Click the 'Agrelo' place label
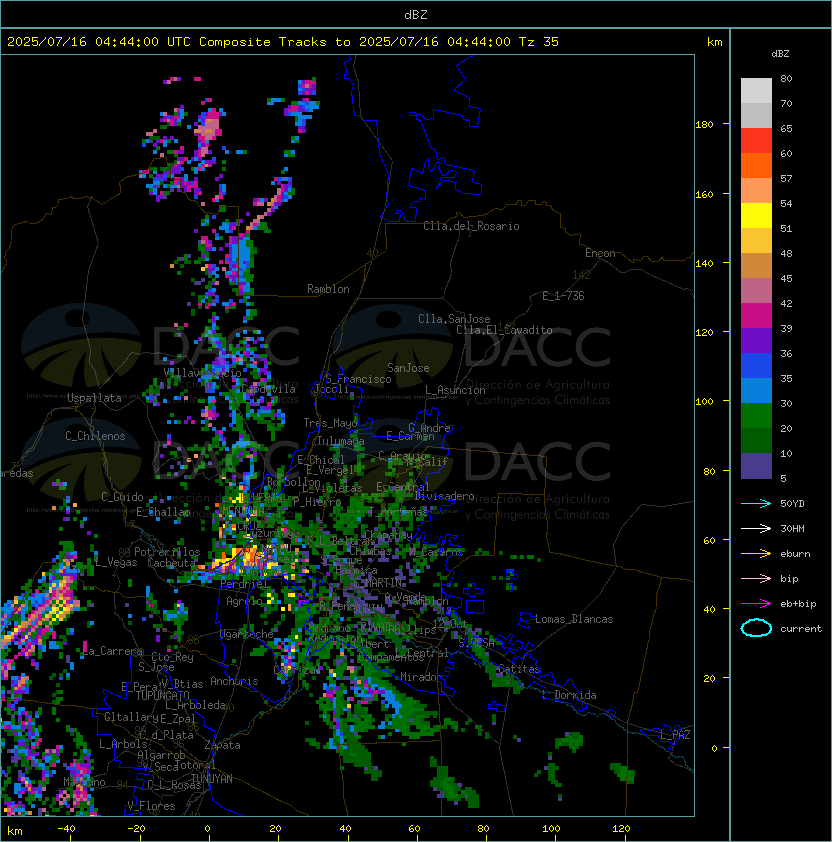The height and width of the screenshot is (842, 832). click(244, 601)
